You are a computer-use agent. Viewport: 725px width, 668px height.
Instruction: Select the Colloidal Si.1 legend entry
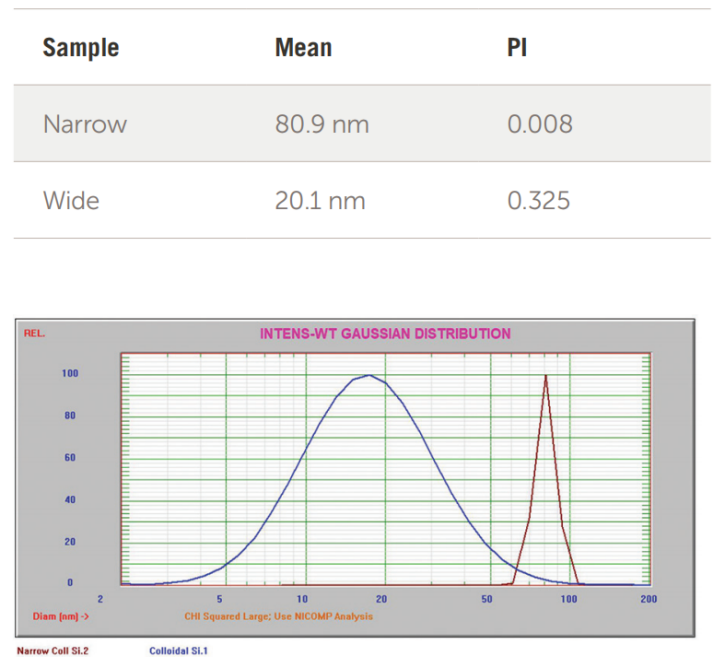[x=178, y=650]
